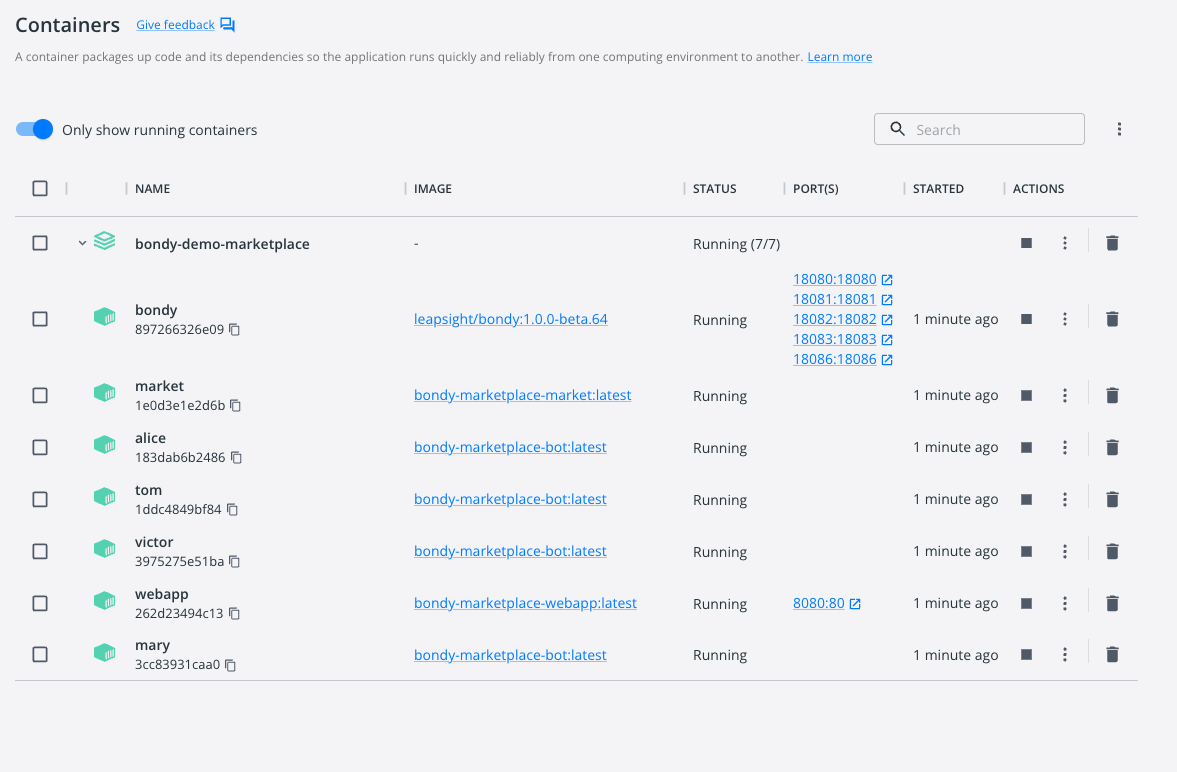Open bondy-marketplace-webapp:latest image link
The width and height of the screenshot is (1177, 772).
[x=525, y=603]
